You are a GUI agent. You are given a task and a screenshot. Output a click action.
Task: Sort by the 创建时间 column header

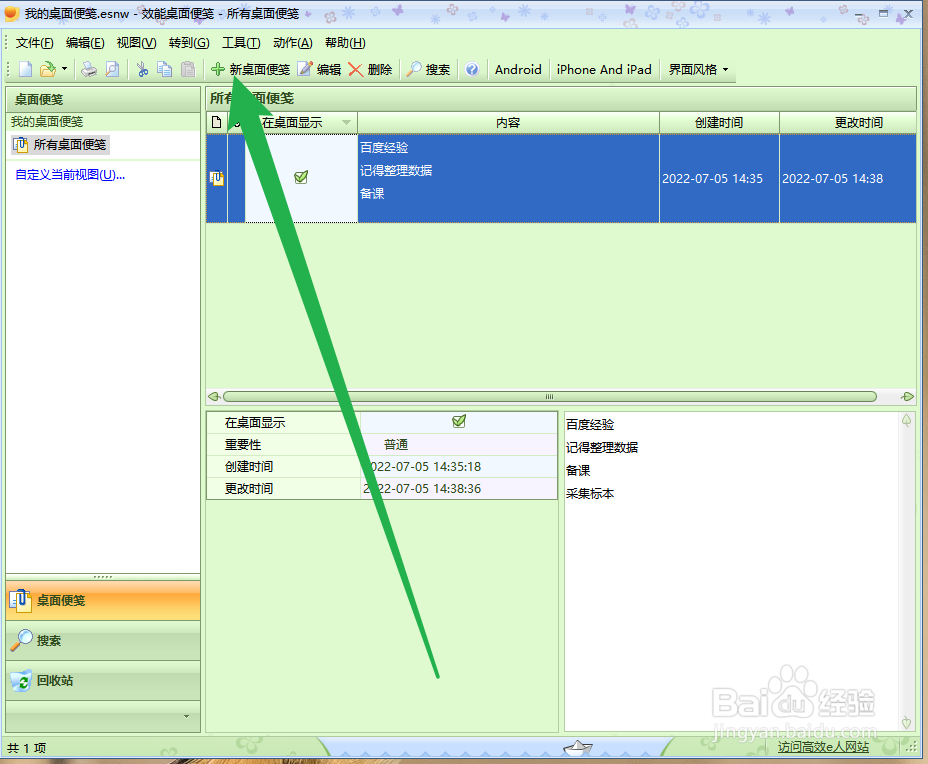coord(719,123)
